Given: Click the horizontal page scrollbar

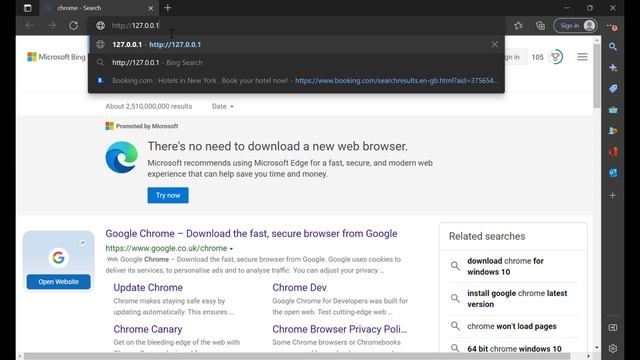Looking at the screenshot, I should pyautogui.click(x=297, y=356).
